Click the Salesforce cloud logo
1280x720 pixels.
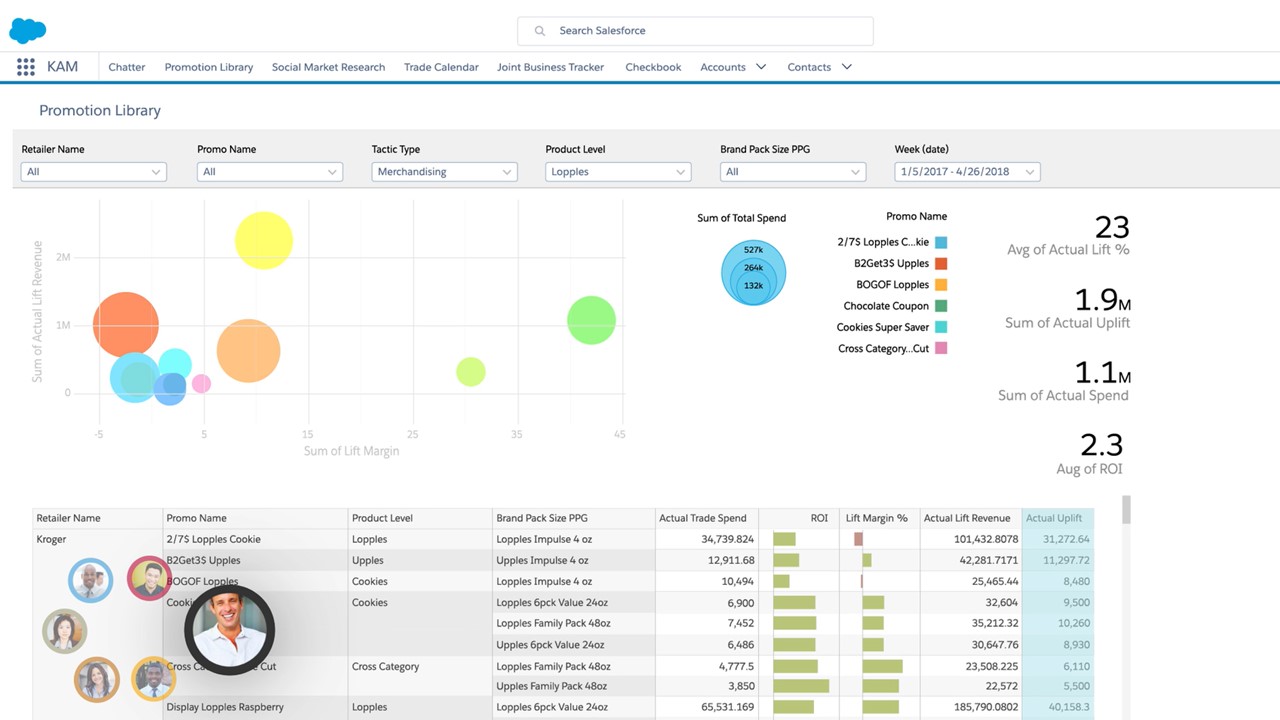click(x=27, y=31)
